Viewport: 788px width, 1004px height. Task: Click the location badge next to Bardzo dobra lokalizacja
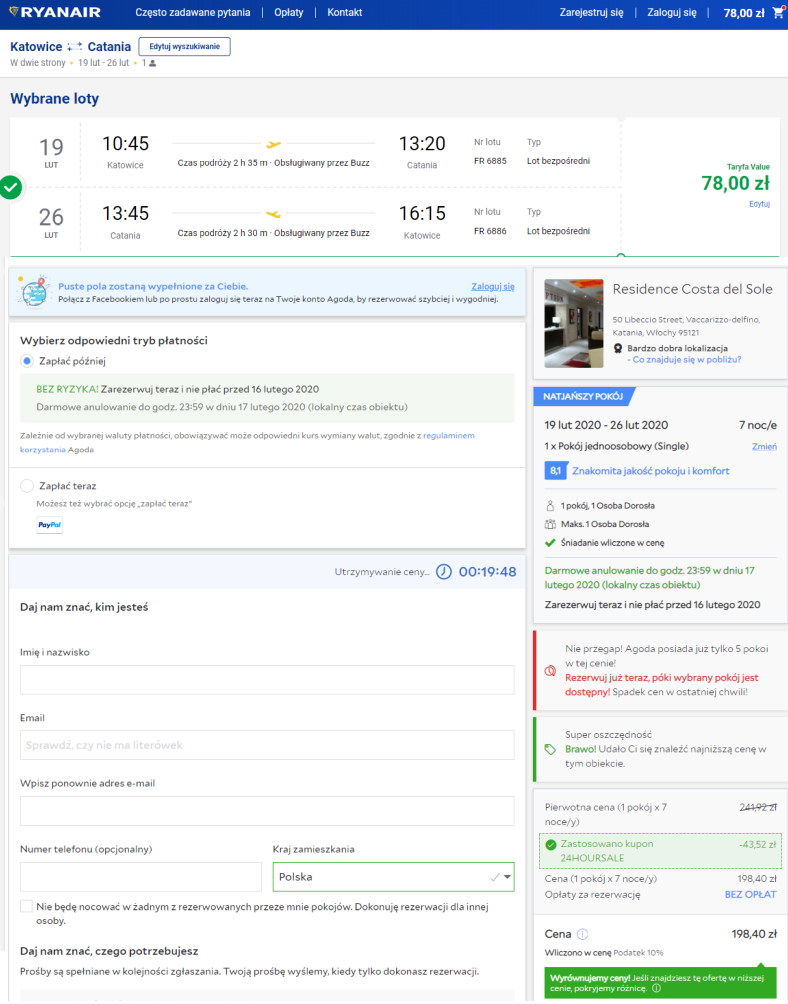coord(618,348)
